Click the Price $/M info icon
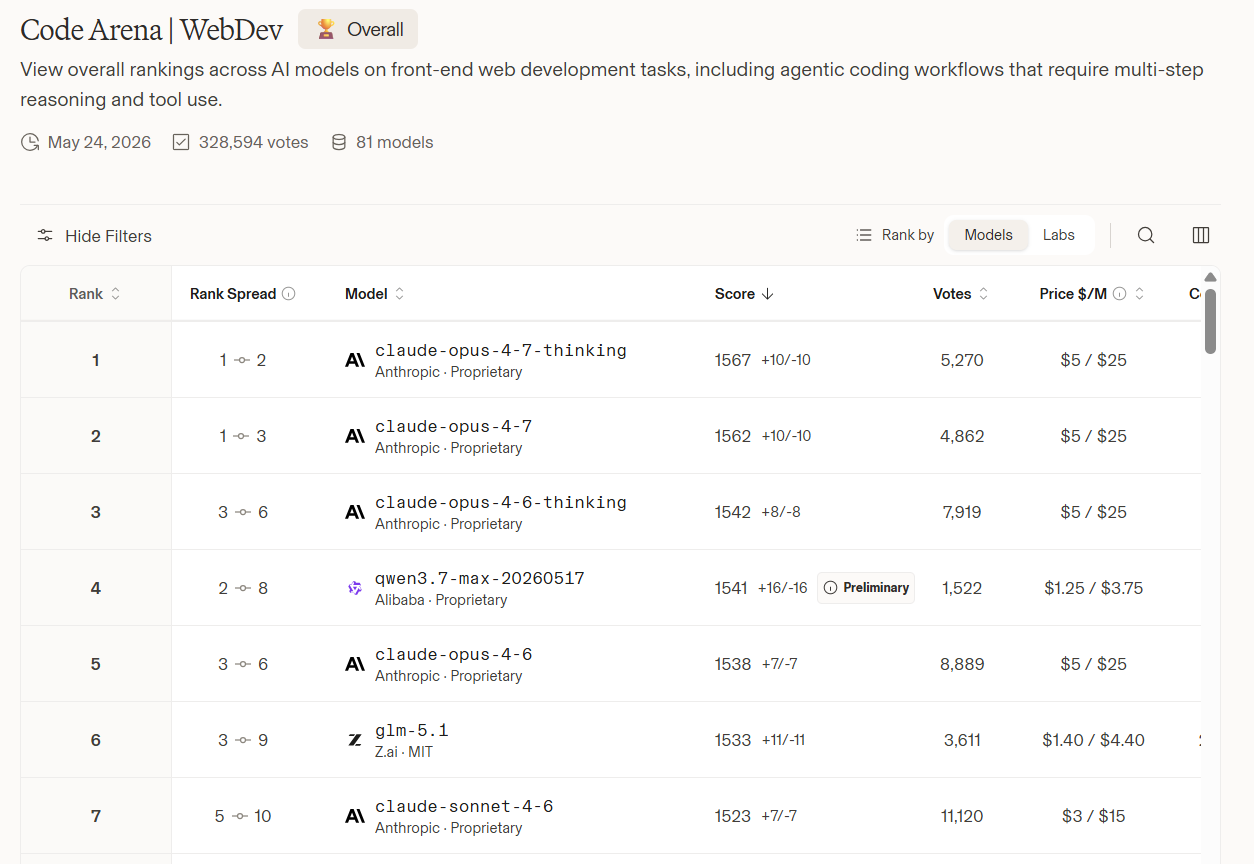 click(x=1120, y=294)
